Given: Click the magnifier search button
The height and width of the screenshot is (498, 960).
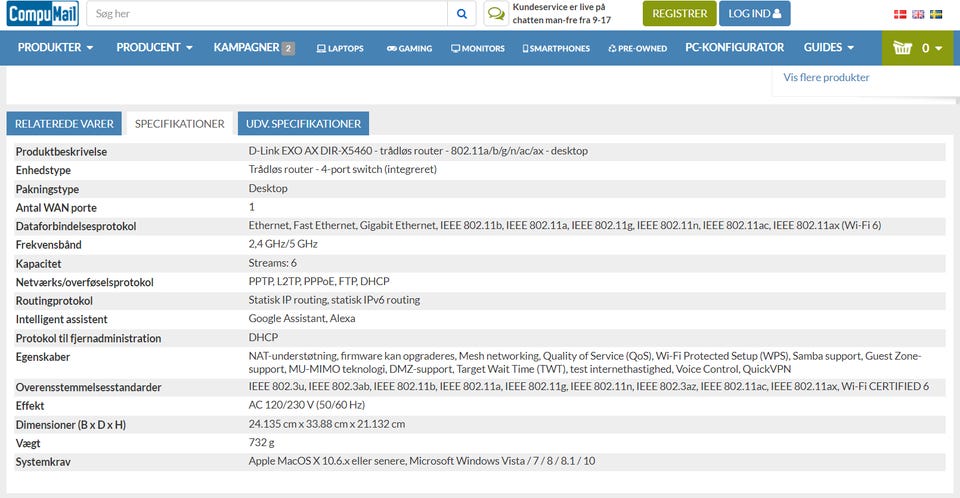Looking at the screenshot, I should click(x=462, y=13).
